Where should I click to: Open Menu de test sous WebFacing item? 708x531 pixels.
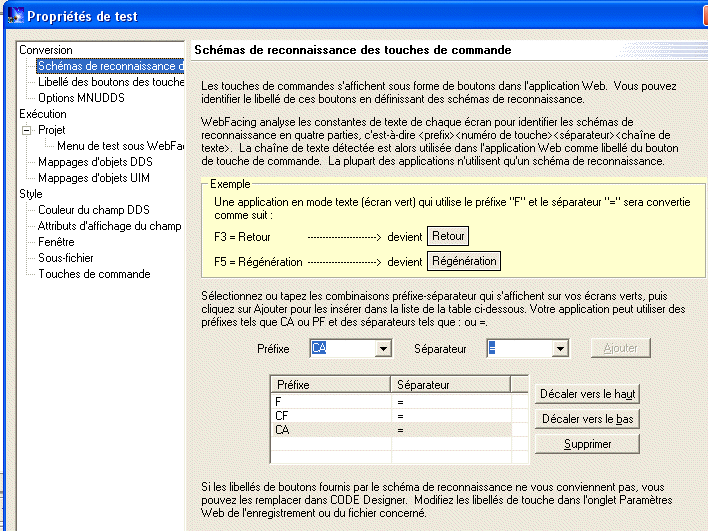[x=120, y=146]
